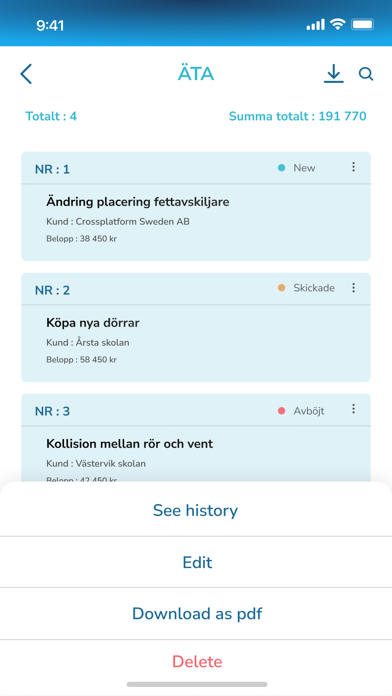This screenshot has width=392, height=696.
Task: Tap the blue New status dot
Action: (x=281, y=168)
